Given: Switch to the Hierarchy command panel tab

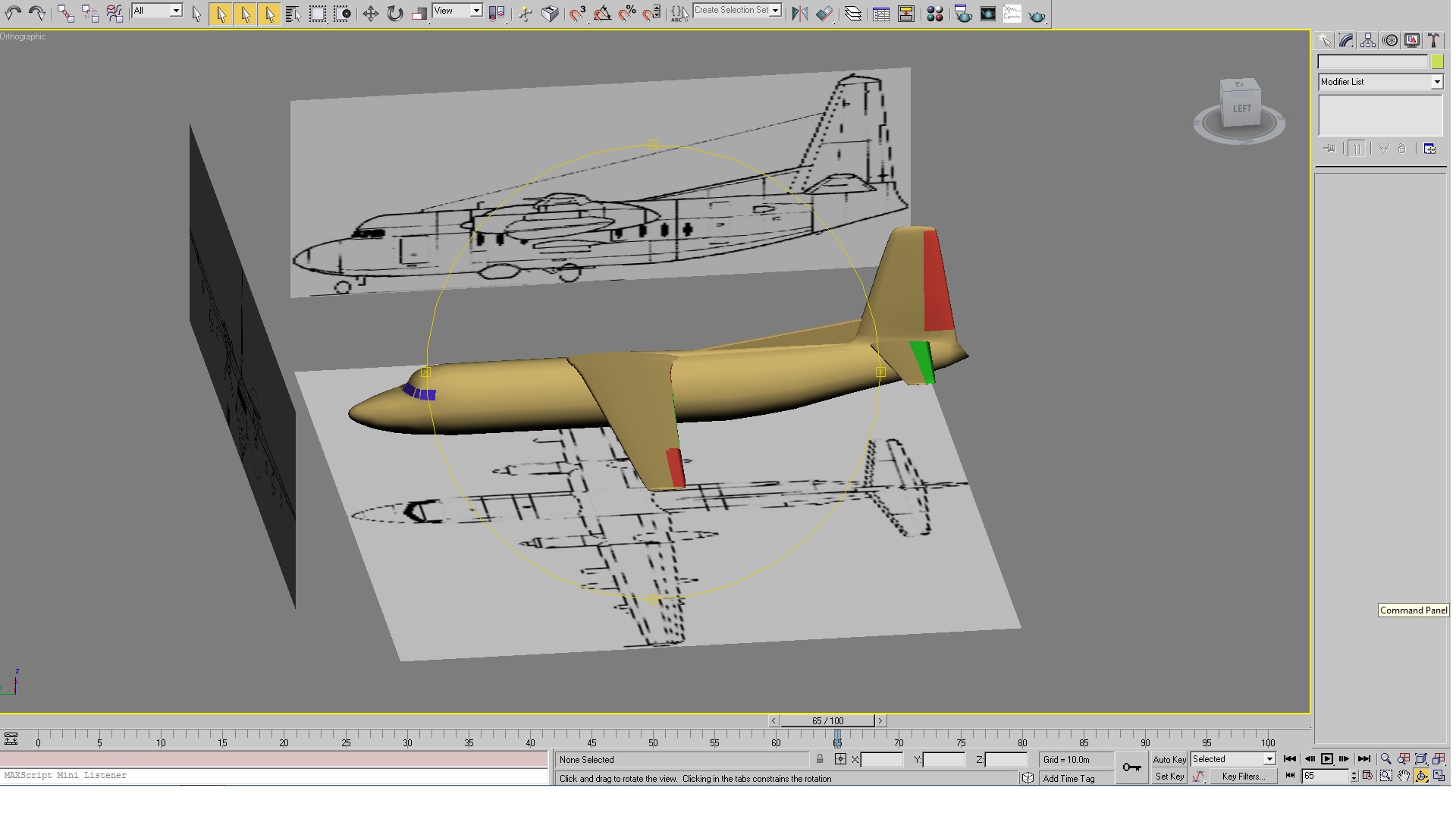Looking at the screenshot, I should tap(1368, 41).
